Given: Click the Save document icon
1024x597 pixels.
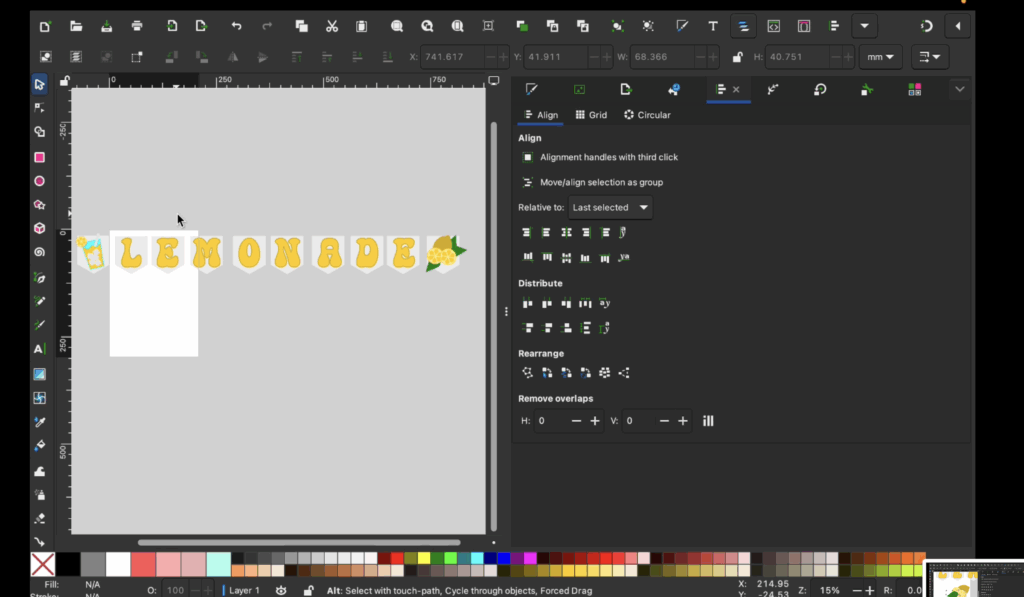Looking at the screenshot, I should (x=106, y=26).
